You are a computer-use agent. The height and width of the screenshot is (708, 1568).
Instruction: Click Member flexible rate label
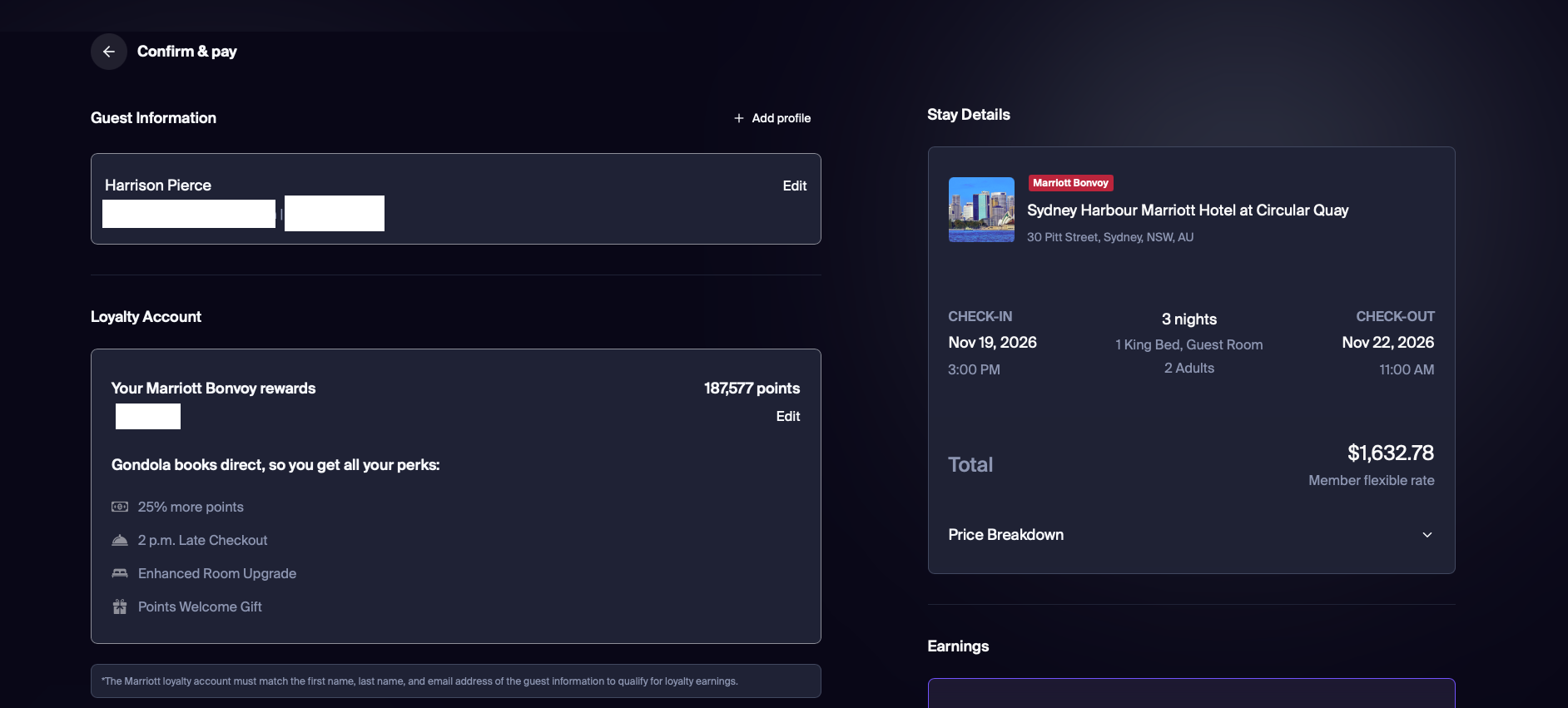coord(1372,481)
